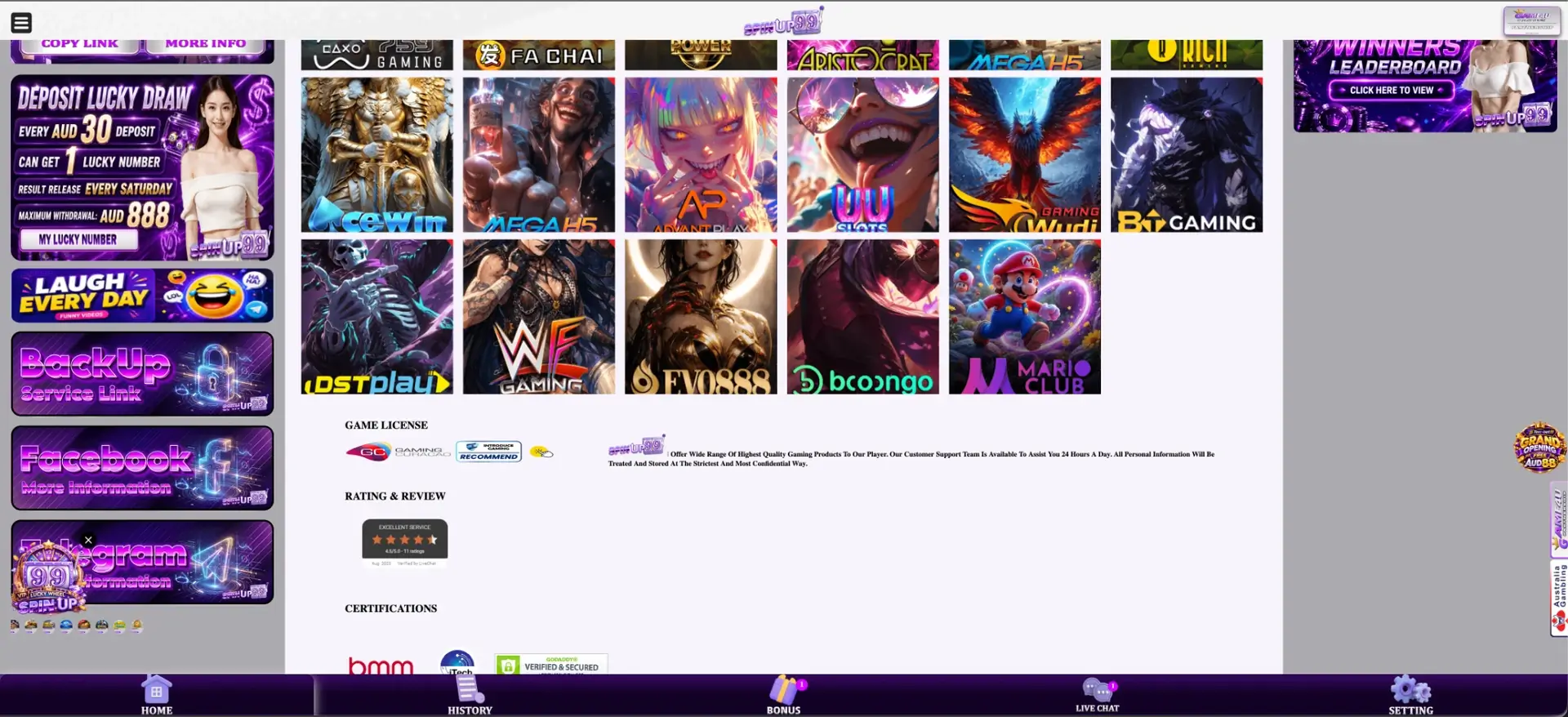Select the UU Slots provider tile

click(862, 155)
